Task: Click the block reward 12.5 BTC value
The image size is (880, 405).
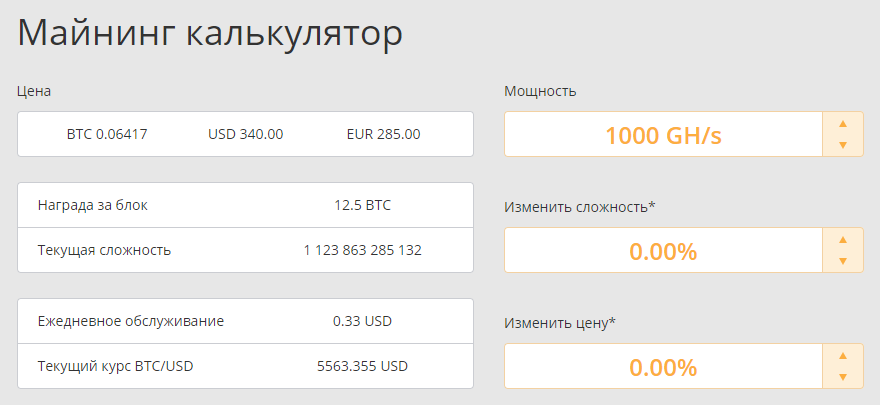Action: tap(362, 205)
